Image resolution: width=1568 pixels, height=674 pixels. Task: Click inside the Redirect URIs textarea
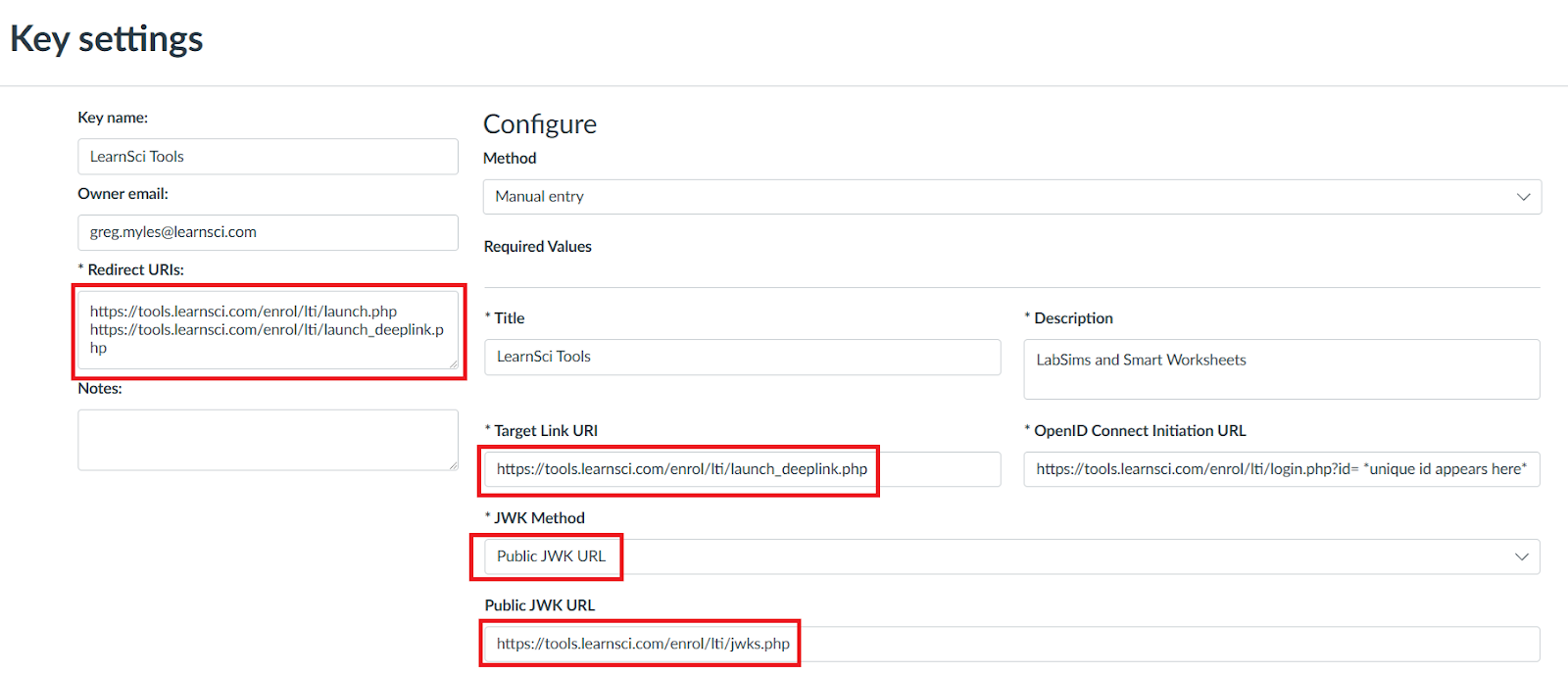coord(268,330)
